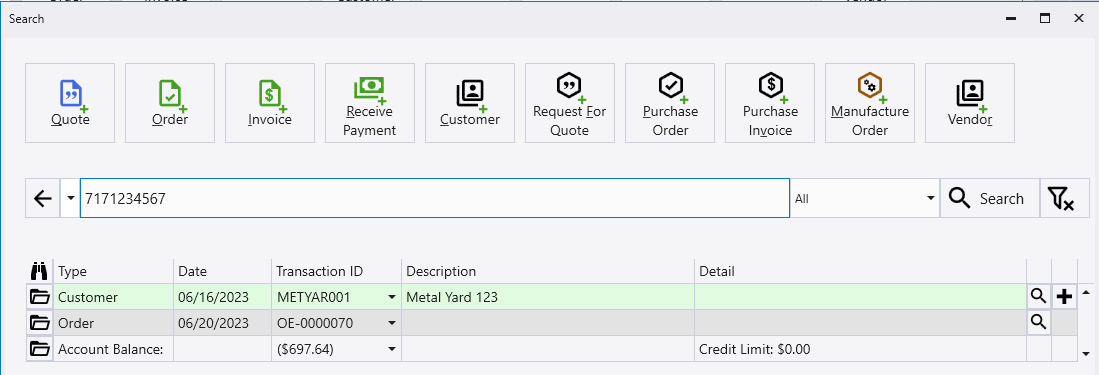This screenshot has width=1099, height=375.
Task: Click the Search button
Action: point(989,198)
